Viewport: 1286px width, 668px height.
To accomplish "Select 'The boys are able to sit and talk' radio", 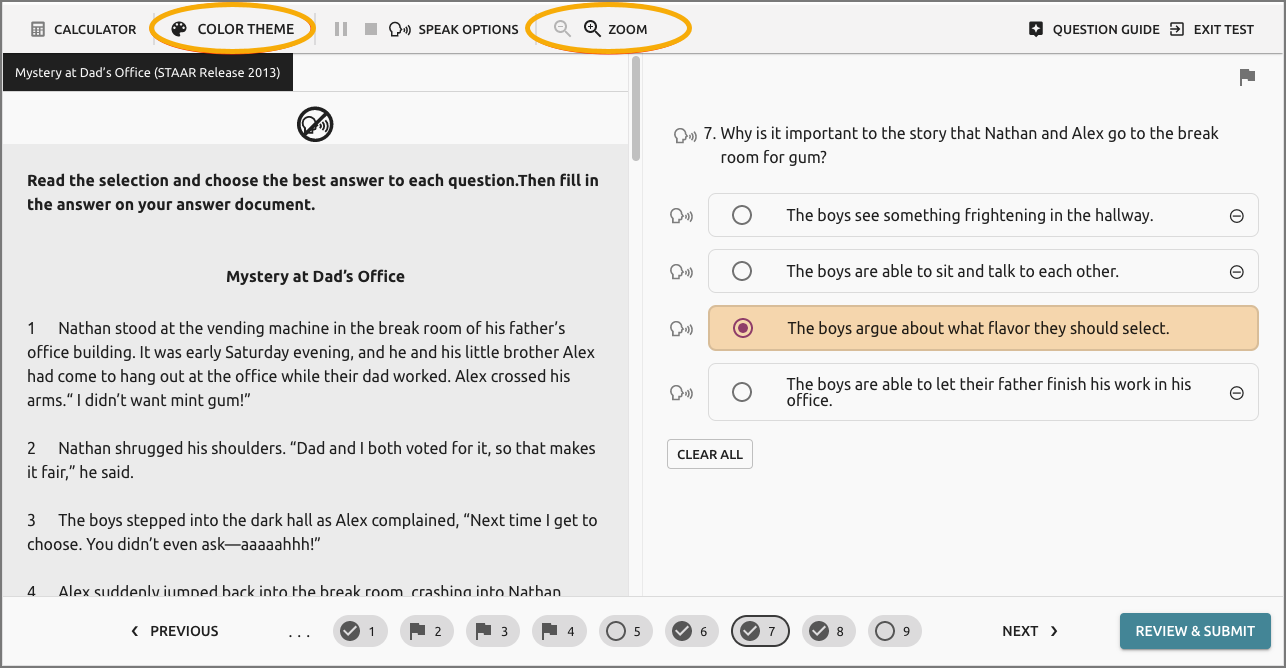I will pos(742,271).
